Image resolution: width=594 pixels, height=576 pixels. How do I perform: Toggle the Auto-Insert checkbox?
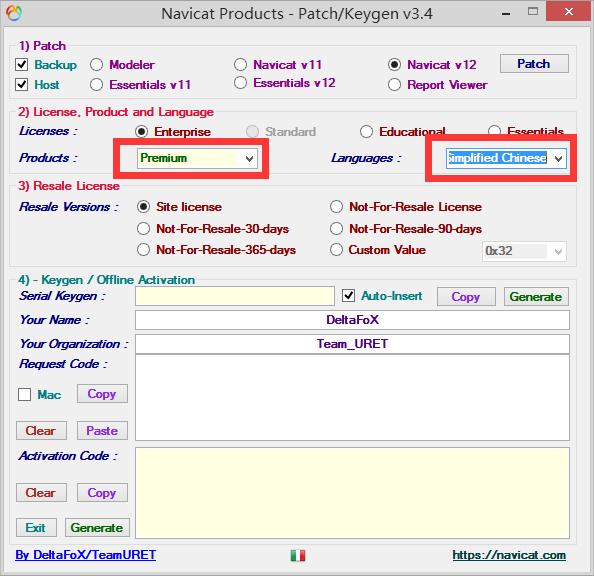click(349, 296)
